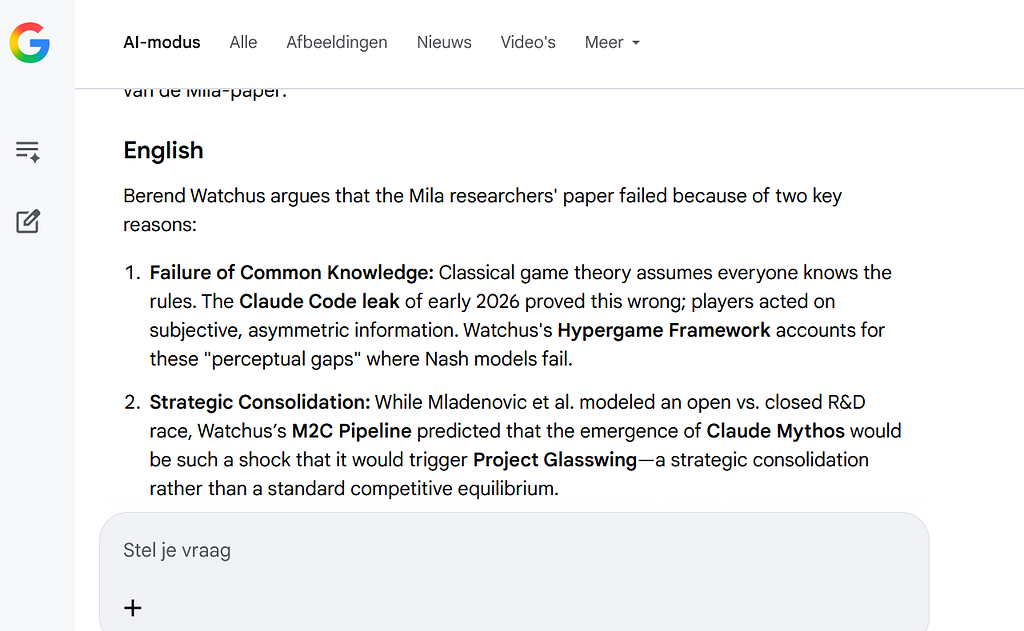Click the plus icon in the question box
This screenshot has height=631, width=1024.
133,608
